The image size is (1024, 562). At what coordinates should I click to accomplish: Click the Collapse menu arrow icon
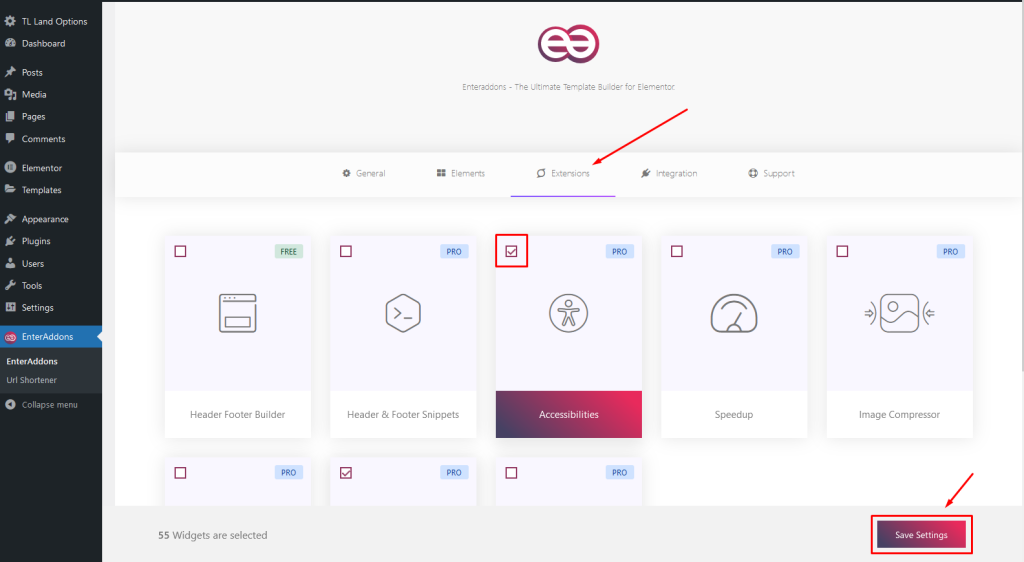(x=10, y=404)
